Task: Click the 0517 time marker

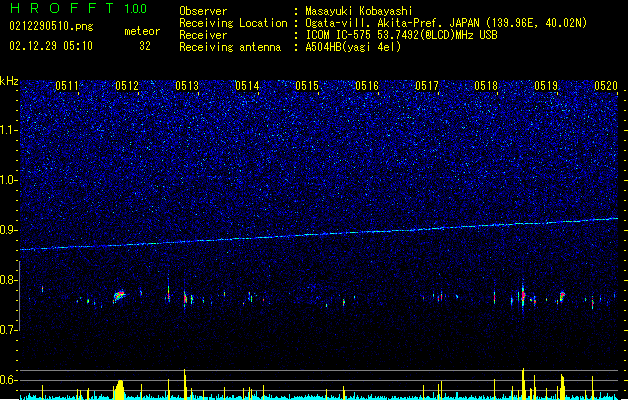Action: point(427,86)
